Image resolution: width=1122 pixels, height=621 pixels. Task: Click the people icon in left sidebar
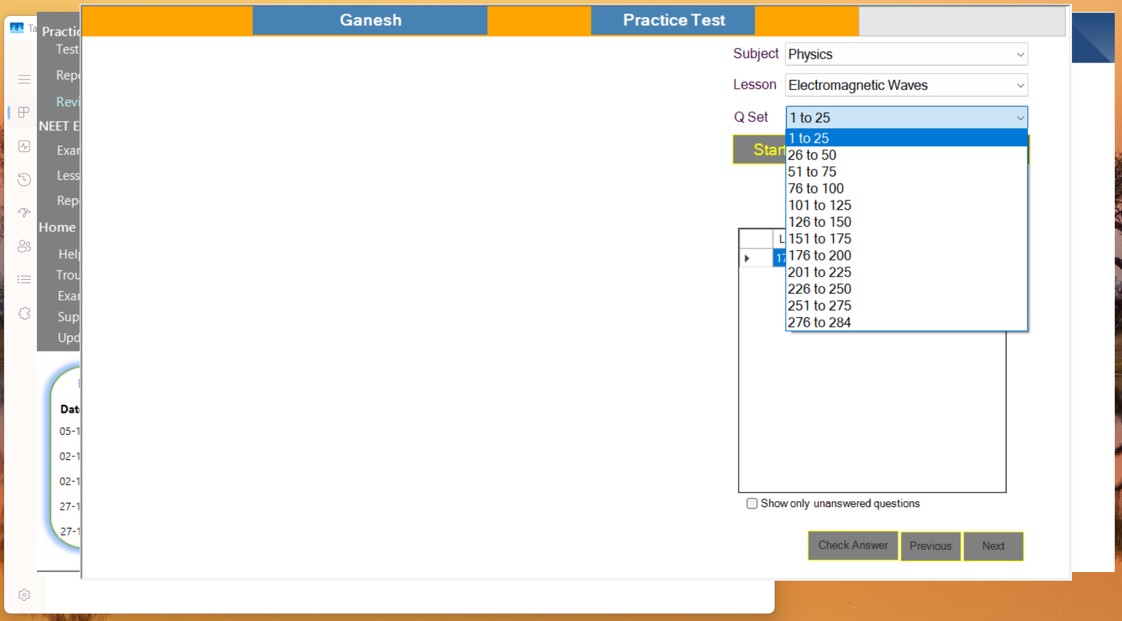click(24, 246)
